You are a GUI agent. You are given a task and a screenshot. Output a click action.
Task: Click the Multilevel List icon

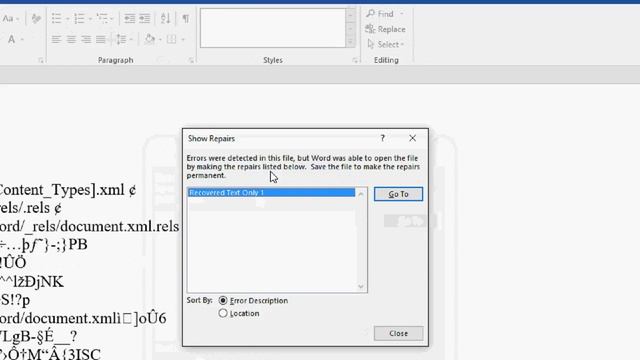(x=102, y=18)
